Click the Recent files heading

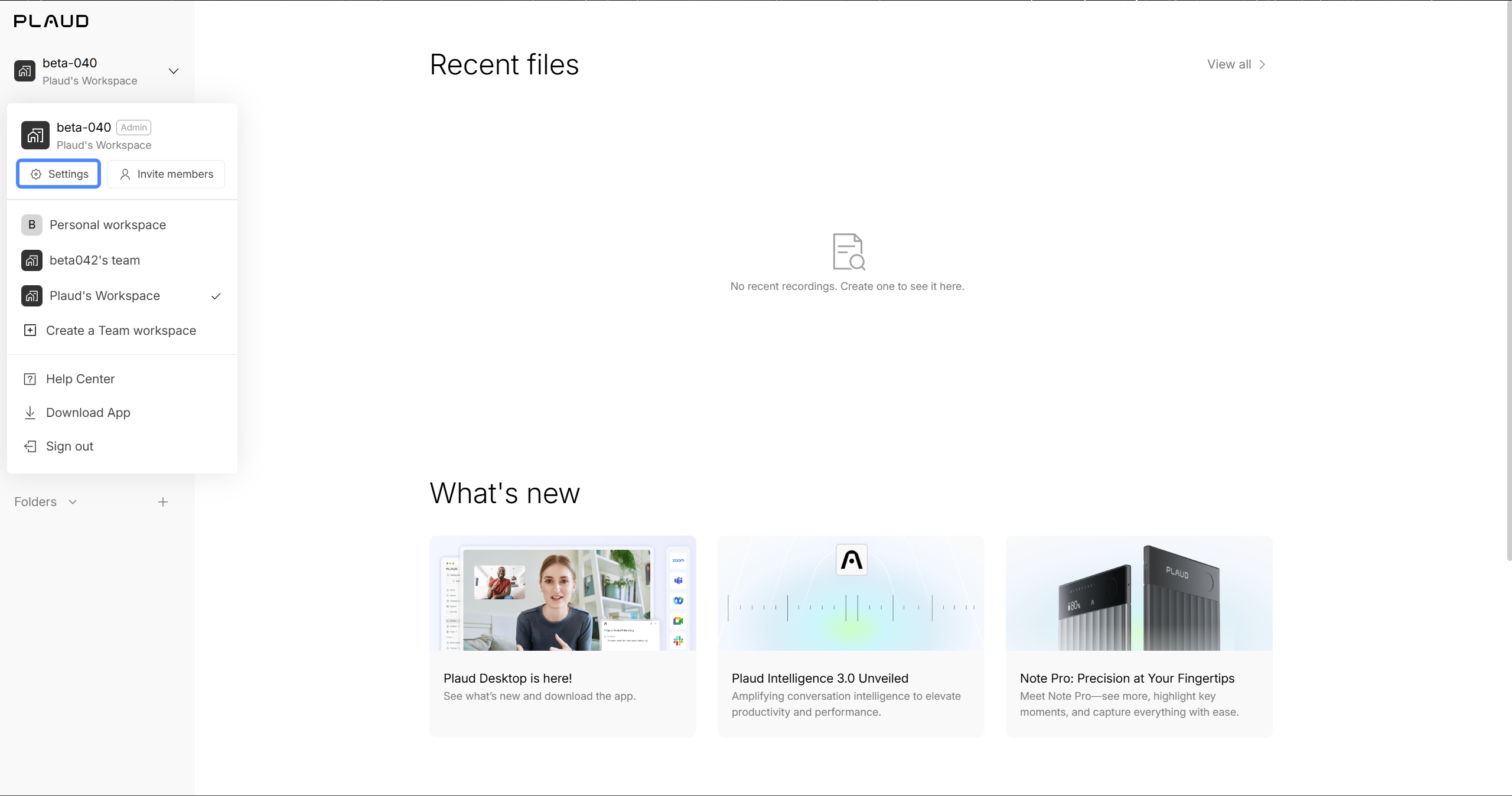click(x=504, y=64)
